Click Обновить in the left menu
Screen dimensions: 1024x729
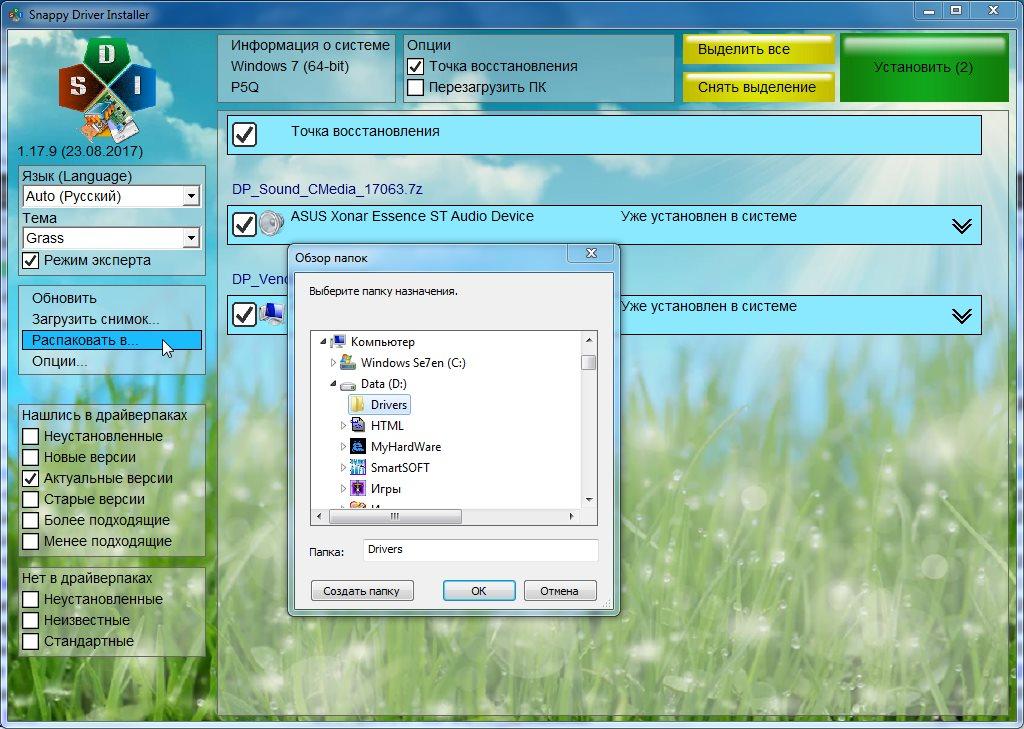point(64,298)
